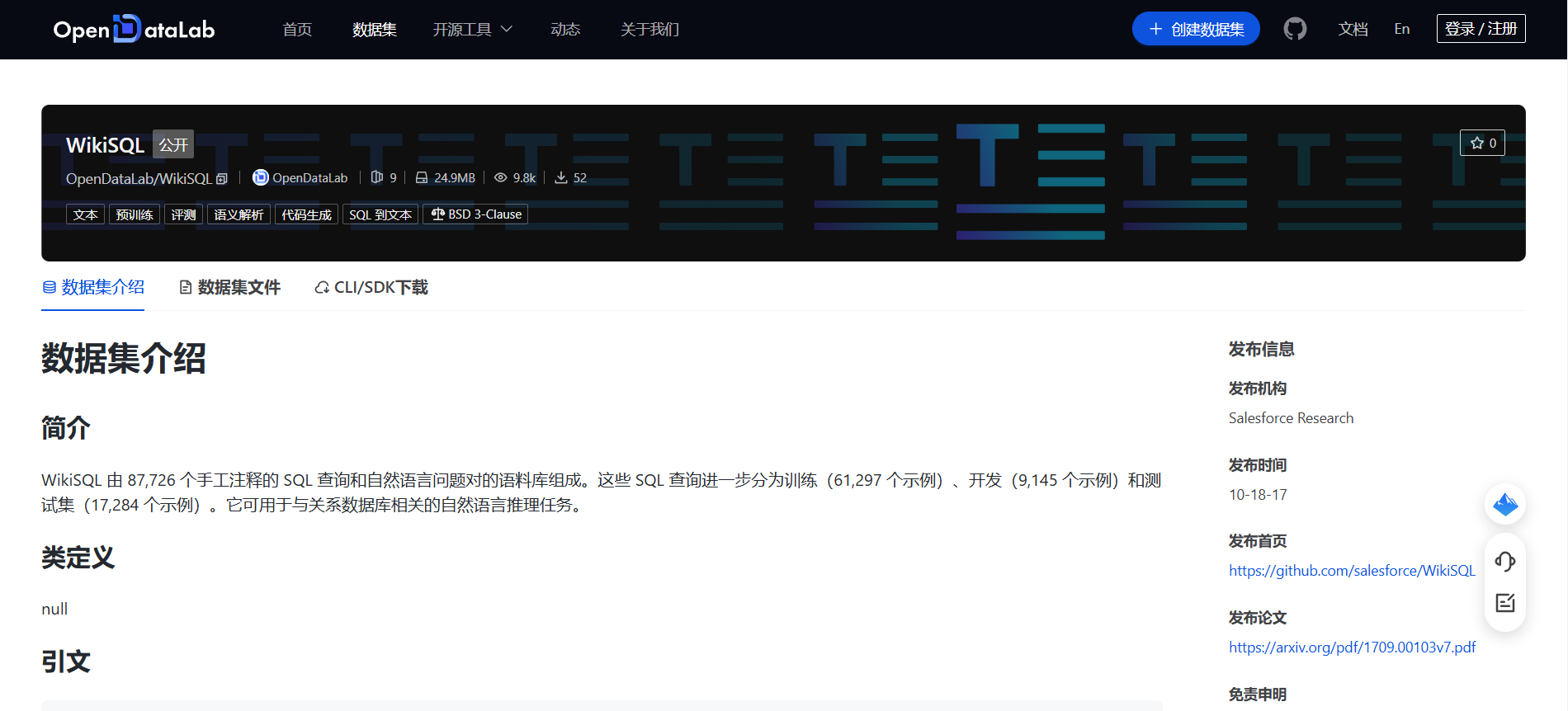Go to 首页 in navigation

pos(297,30)
